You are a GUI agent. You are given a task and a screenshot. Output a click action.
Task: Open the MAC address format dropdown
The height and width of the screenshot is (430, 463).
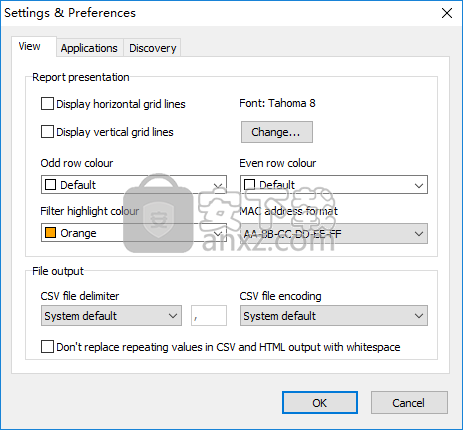tap(334, 233)
